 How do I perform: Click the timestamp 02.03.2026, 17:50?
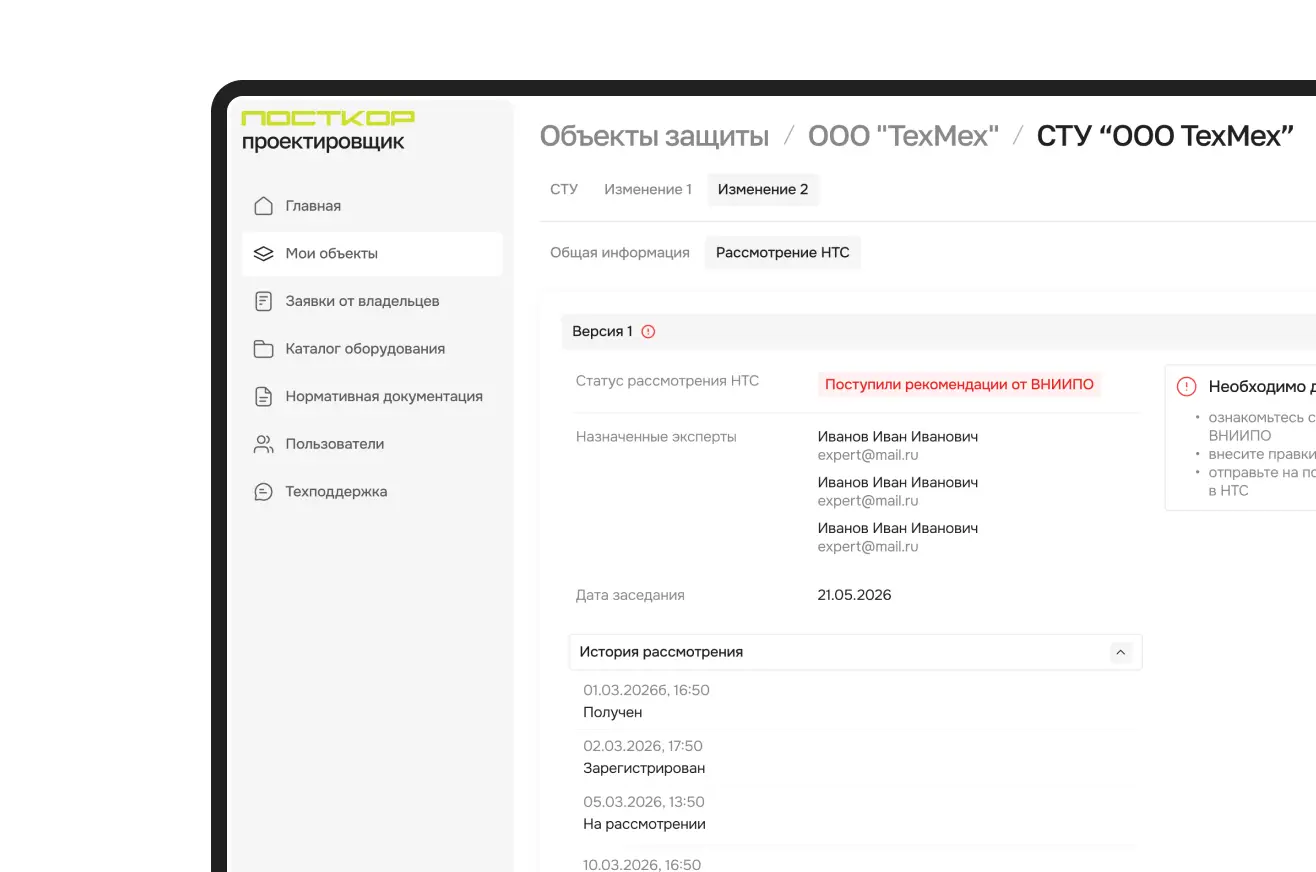[643, 746]
